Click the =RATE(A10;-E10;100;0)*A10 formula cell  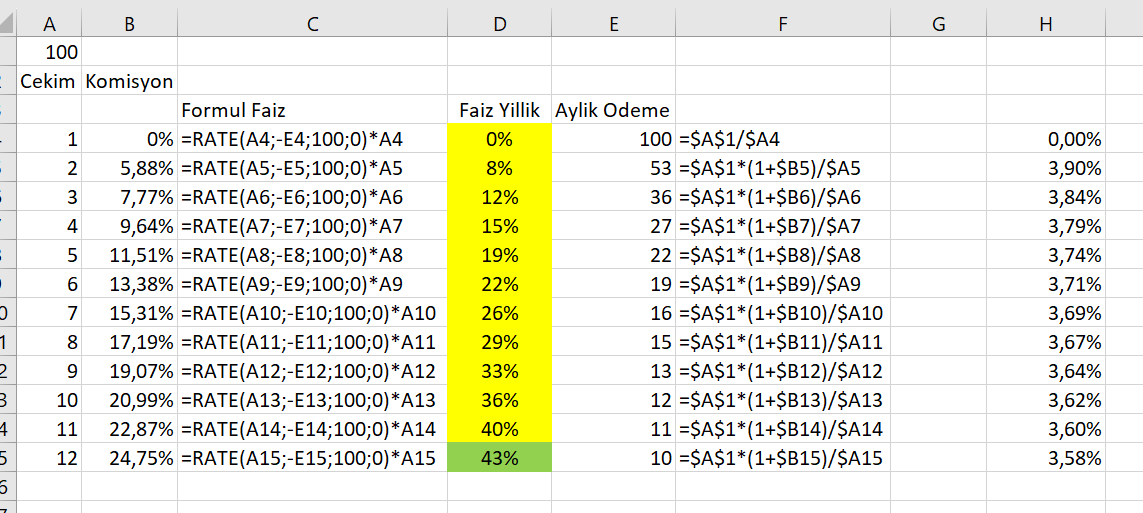tap(313, 313)
